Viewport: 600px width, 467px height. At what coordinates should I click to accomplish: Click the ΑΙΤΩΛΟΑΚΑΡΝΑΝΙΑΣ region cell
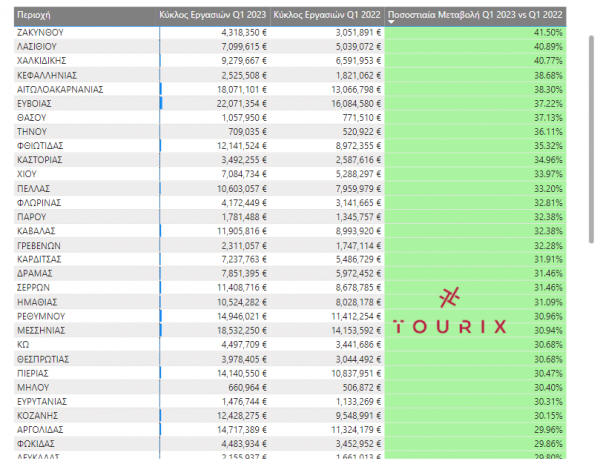pyautogui.click(x=62, y=89)
